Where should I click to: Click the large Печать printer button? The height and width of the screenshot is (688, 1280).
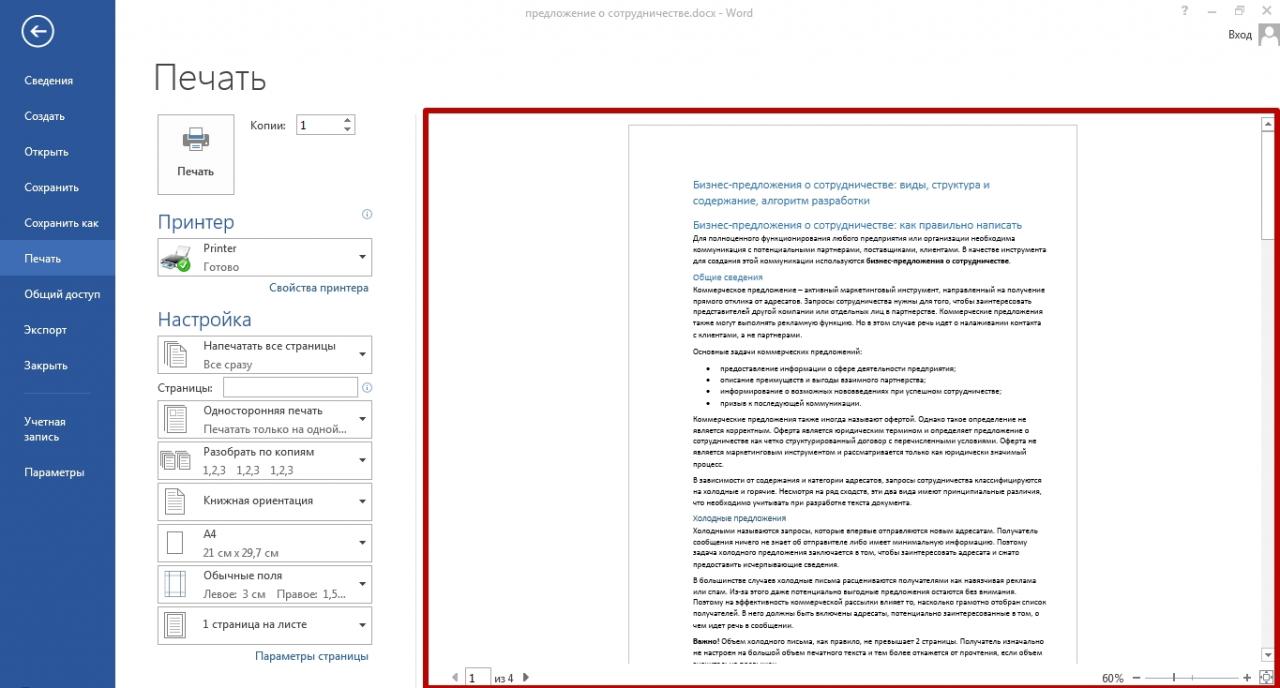coord(196,153)
